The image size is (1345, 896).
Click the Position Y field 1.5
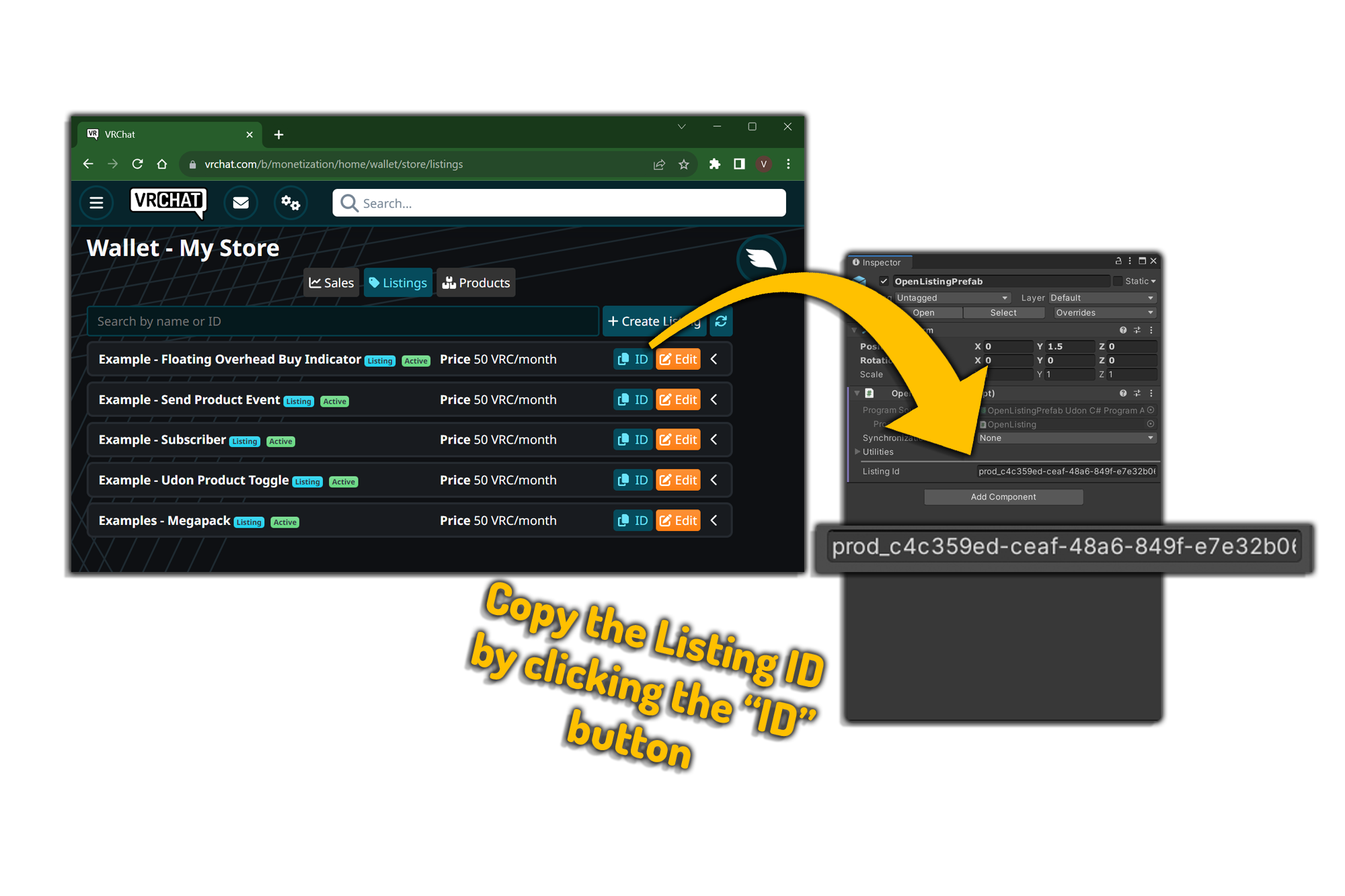click(1069, 346)
